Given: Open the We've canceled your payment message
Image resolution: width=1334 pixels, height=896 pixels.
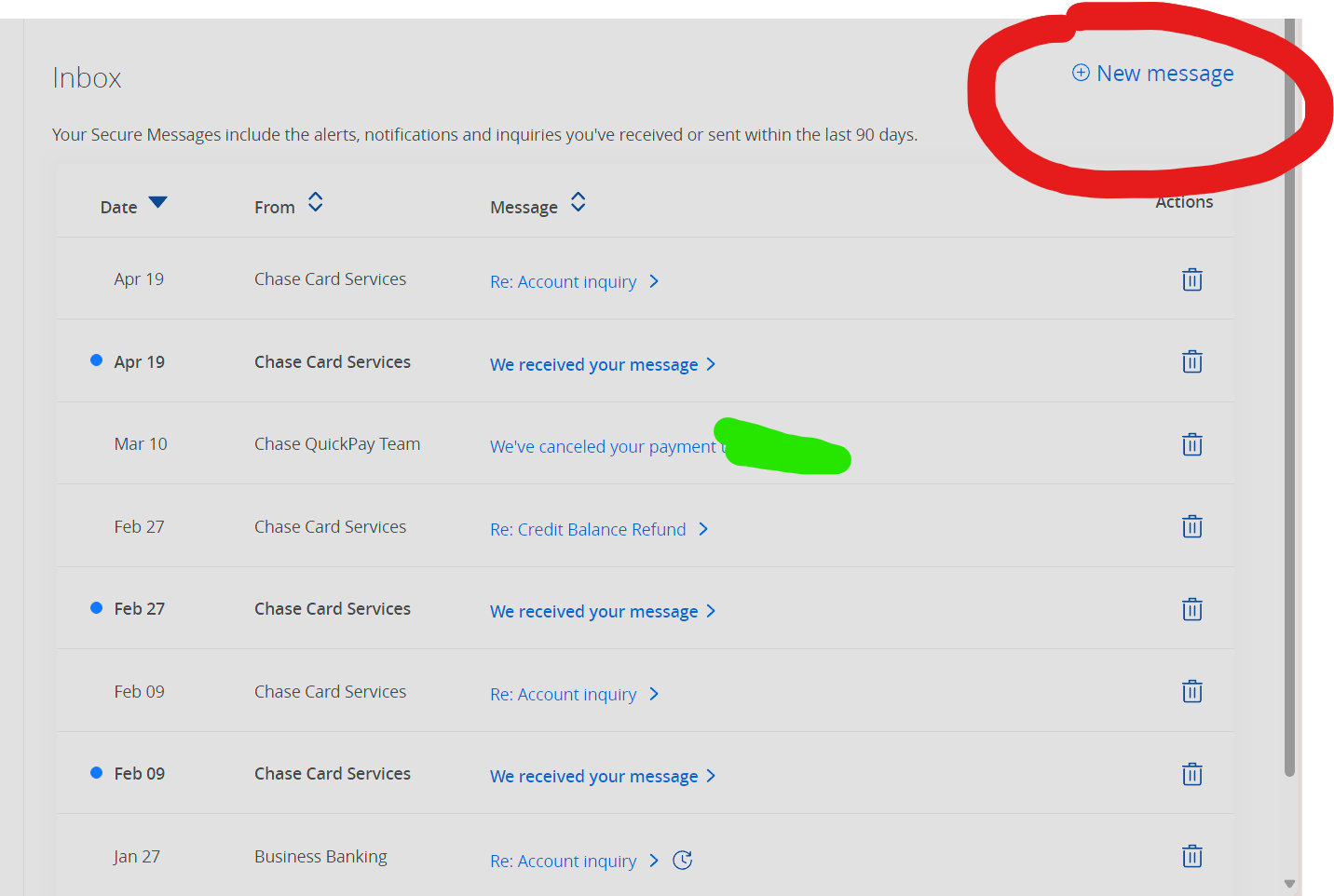Looking at the screenshot, I should (603, 447).
